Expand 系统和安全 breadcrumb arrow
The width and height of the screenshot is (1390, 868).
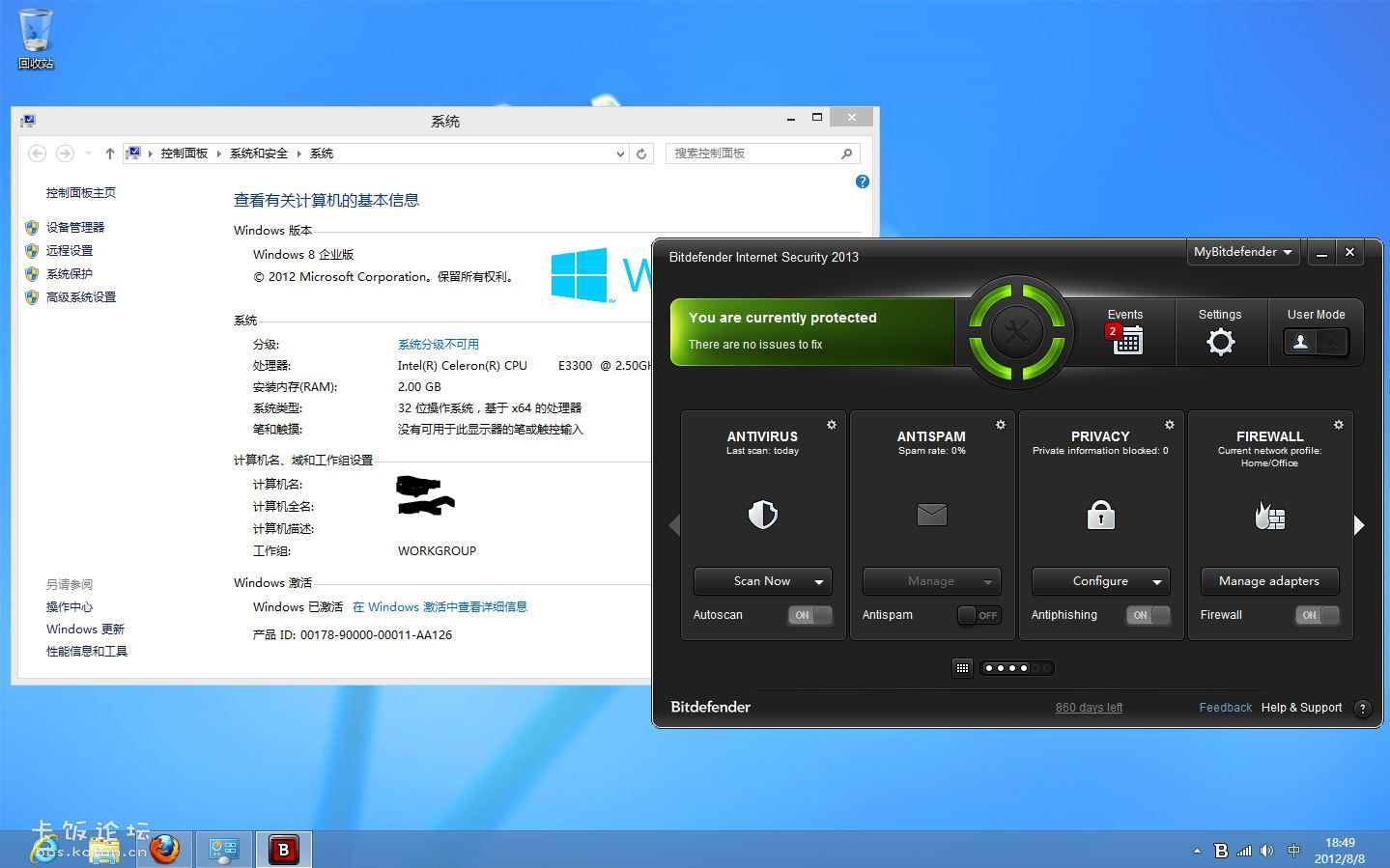tap(299, 154)
